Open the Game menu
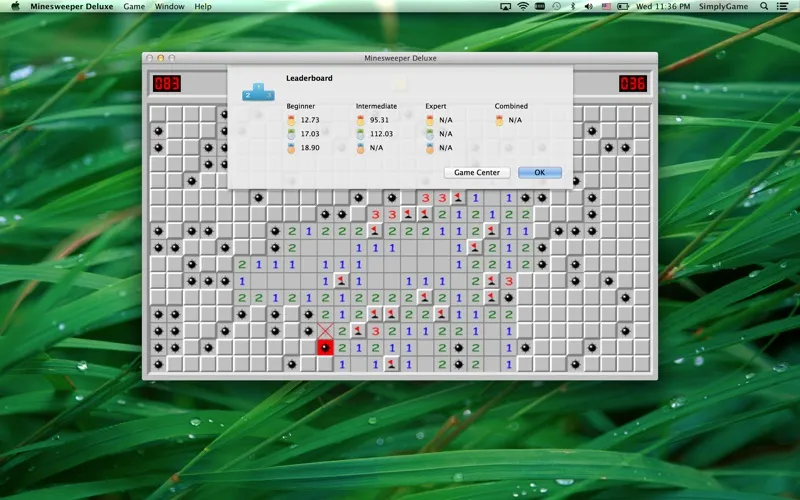The image size is (800, 500). click(x=134, y=6)
